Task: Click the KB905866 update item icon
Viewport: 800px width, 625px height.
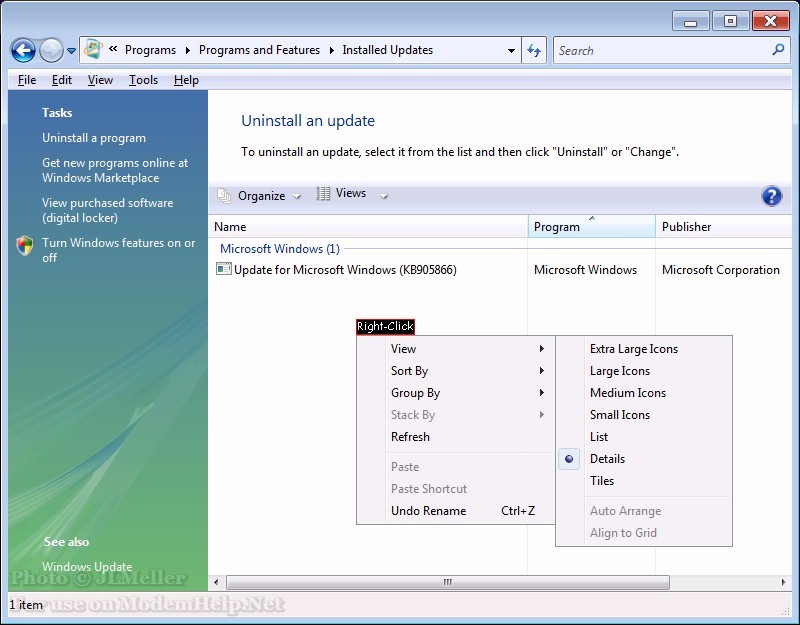Action: click(x=223, y=269)
